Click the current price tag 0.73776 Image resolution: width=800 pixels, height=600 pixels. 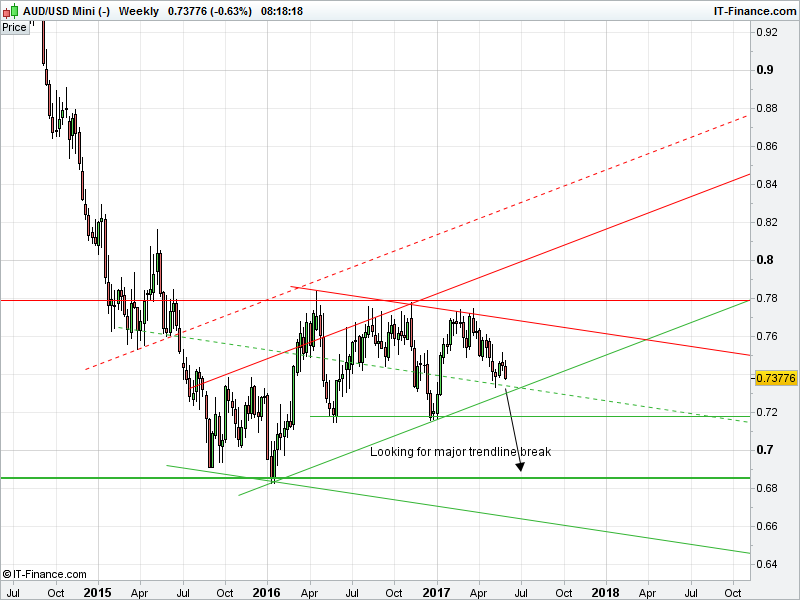[x=775, y=378]
